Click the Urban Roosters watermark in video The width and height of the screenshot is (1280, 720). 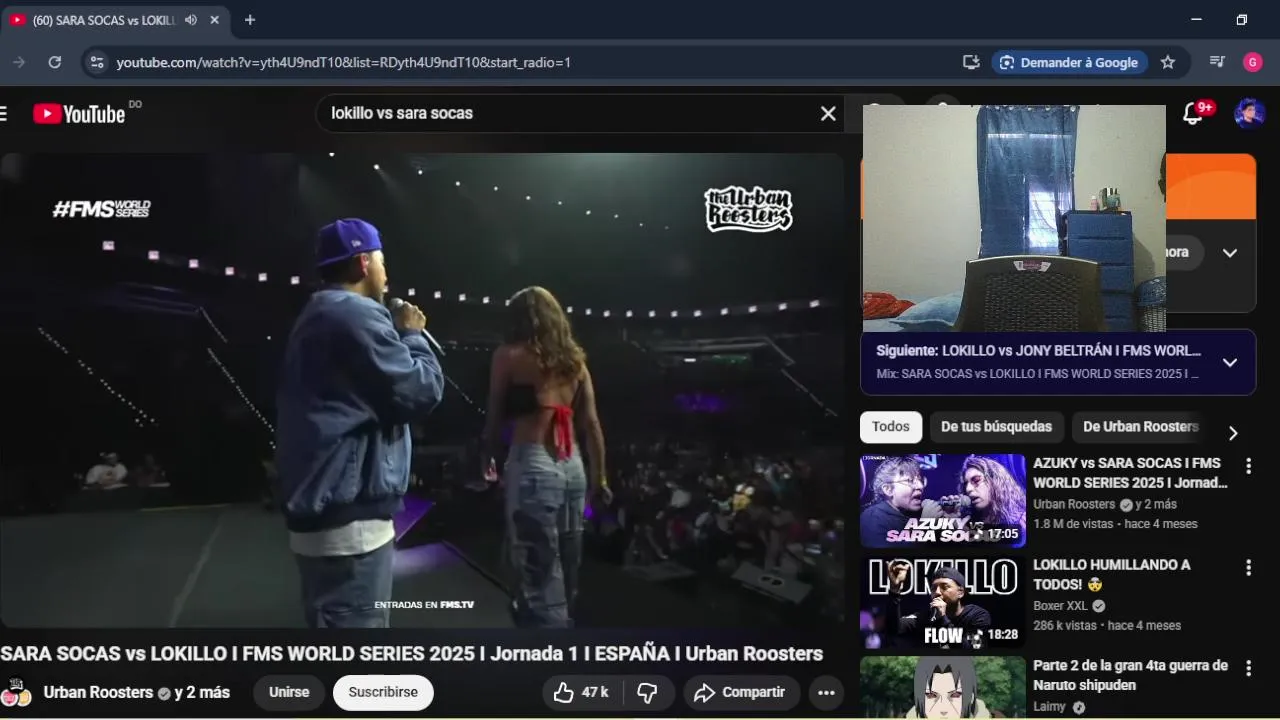pyautogui.click(x=748, y=210)
